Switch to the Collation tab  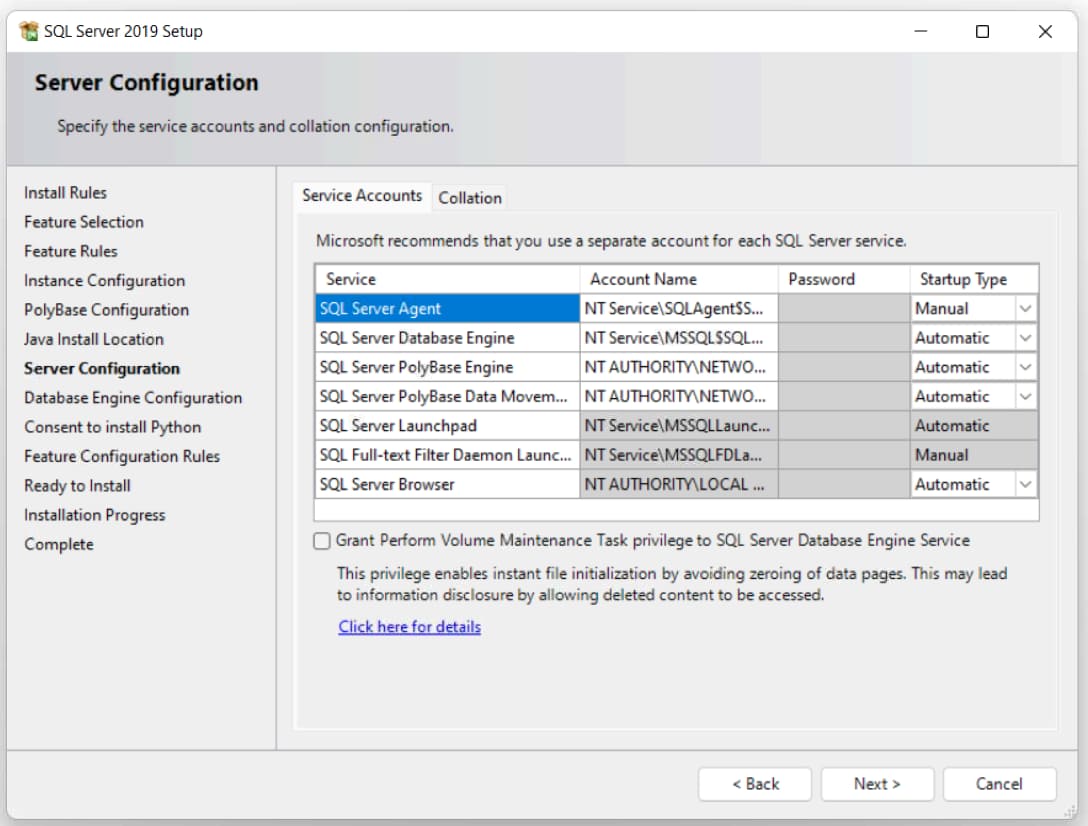470,198
